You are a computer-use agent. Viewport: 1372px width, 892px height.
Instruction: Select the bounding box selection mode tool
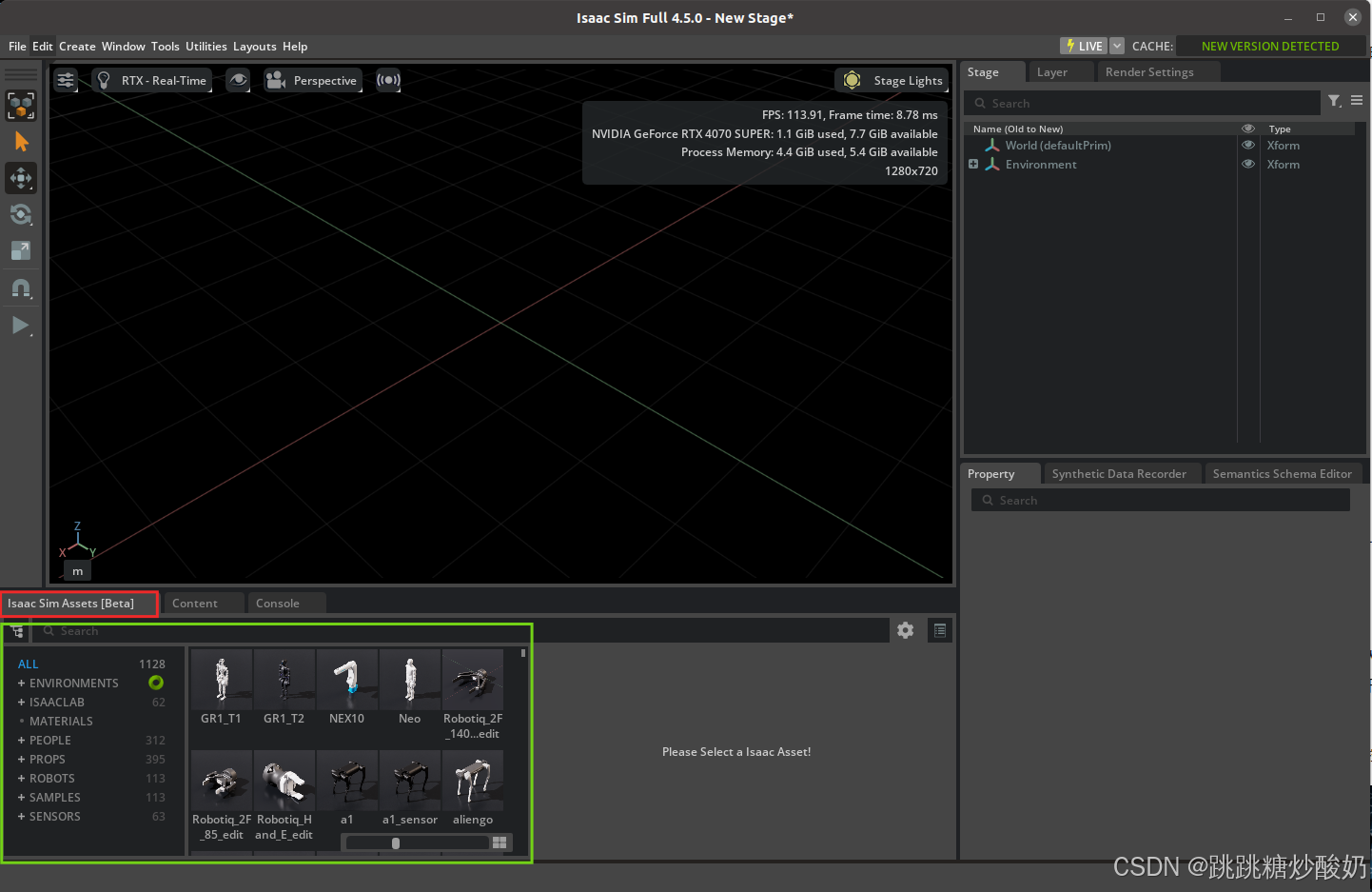pyautogui.click(x=21, y=106)
